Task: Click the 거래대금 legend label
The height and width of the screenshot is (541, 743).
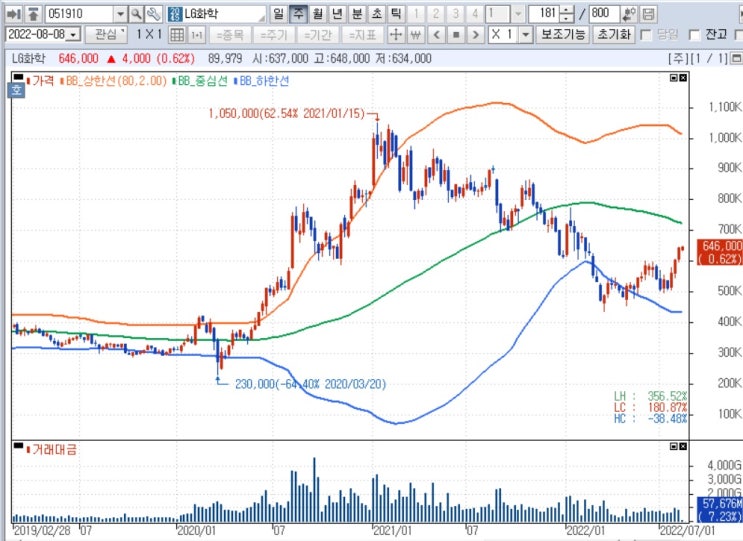Action: 54,449
